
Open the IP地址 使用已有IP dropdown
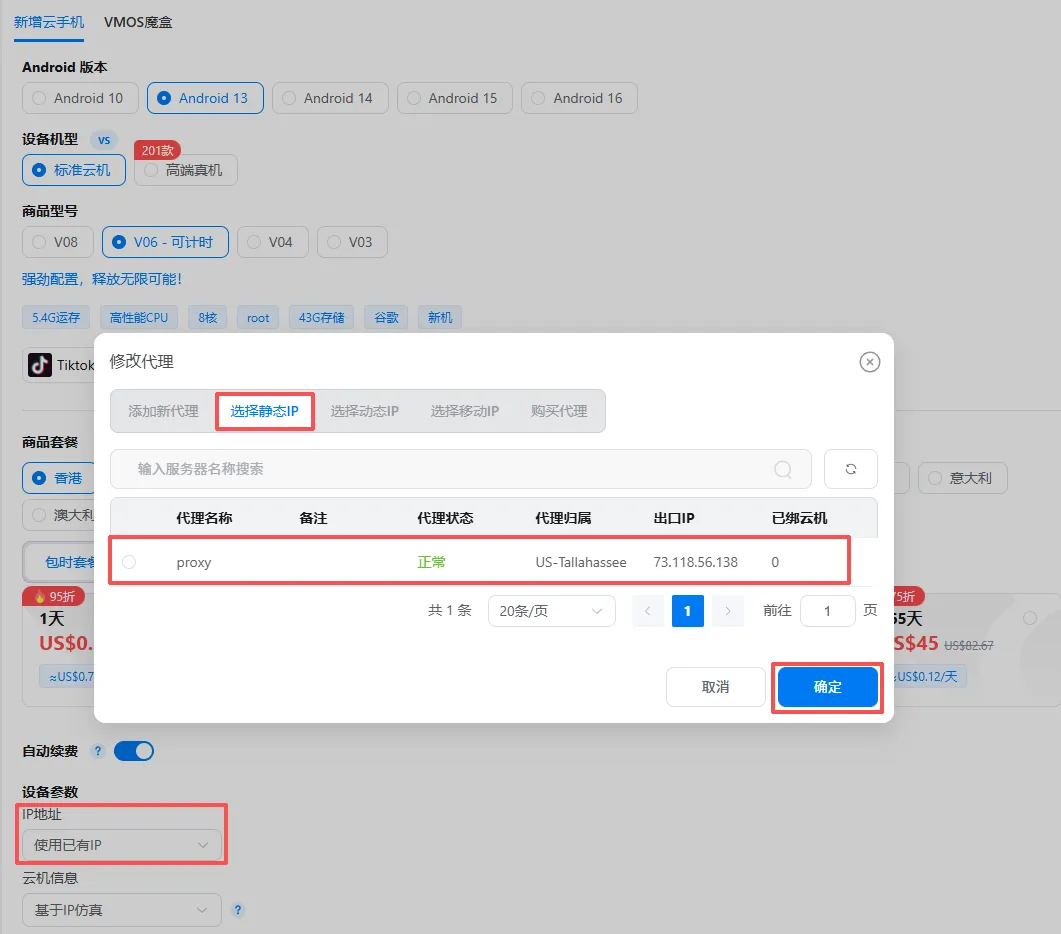point(120,844)
